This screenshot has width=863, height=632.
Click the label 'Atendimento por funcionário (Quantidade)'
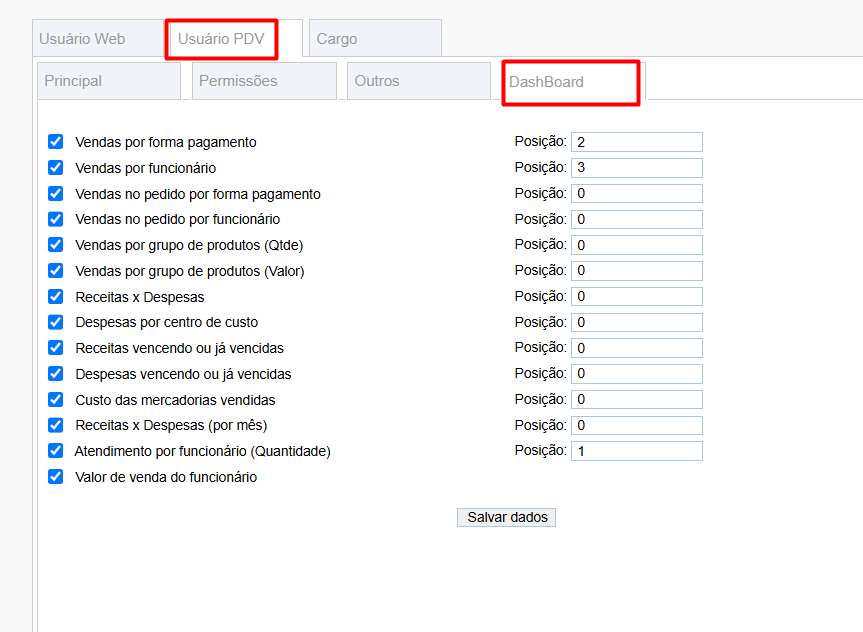point(203,451)
